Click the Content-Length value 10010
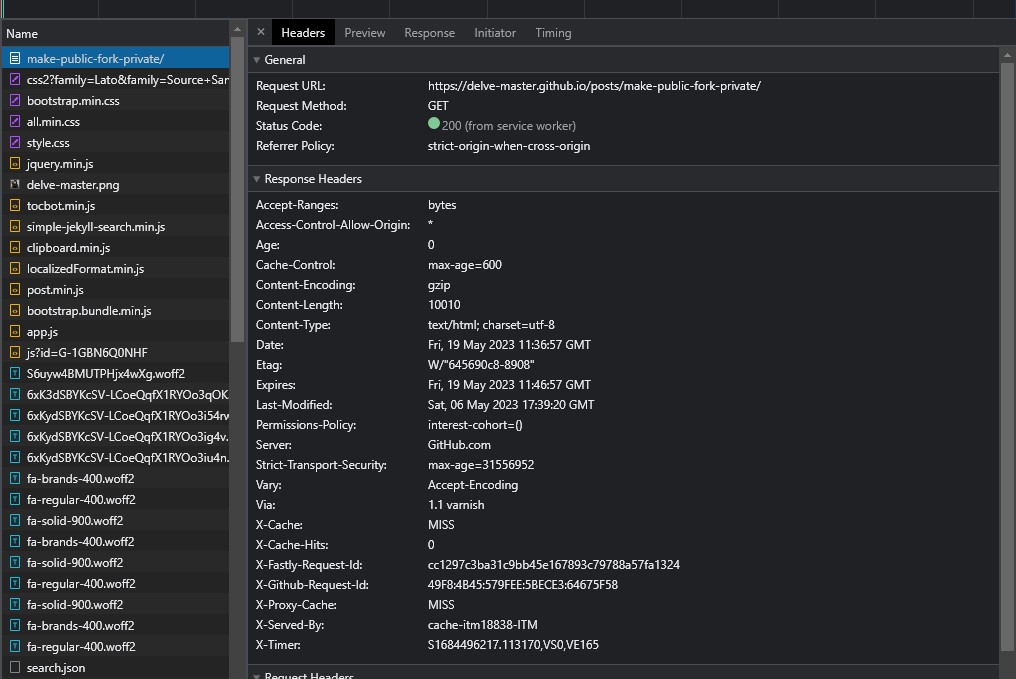The image size is (1016, 679). tap(444, 305)
